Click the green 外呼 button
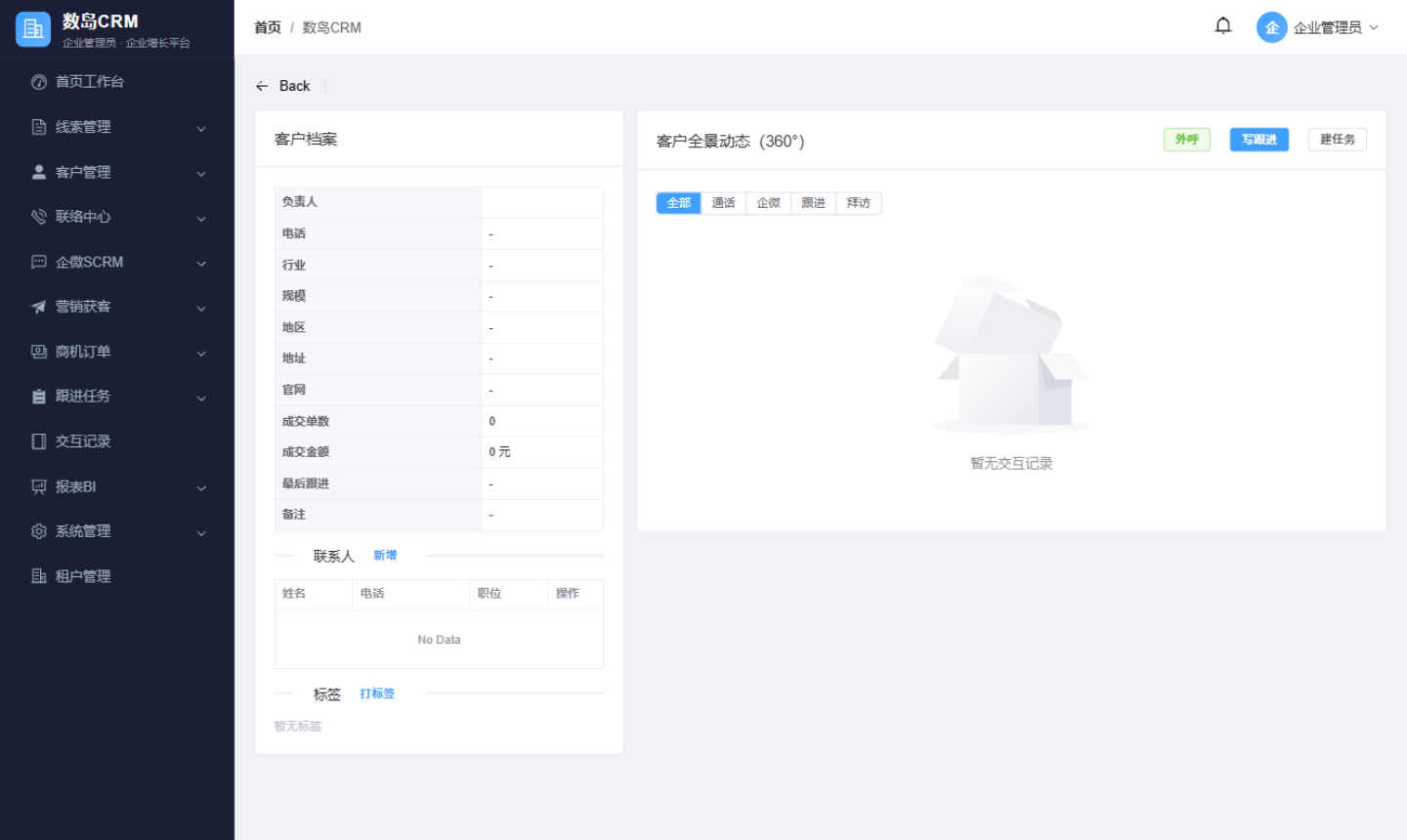Image resolution: width=1407 pixels, height=840 pixels. click(1187, 140)
